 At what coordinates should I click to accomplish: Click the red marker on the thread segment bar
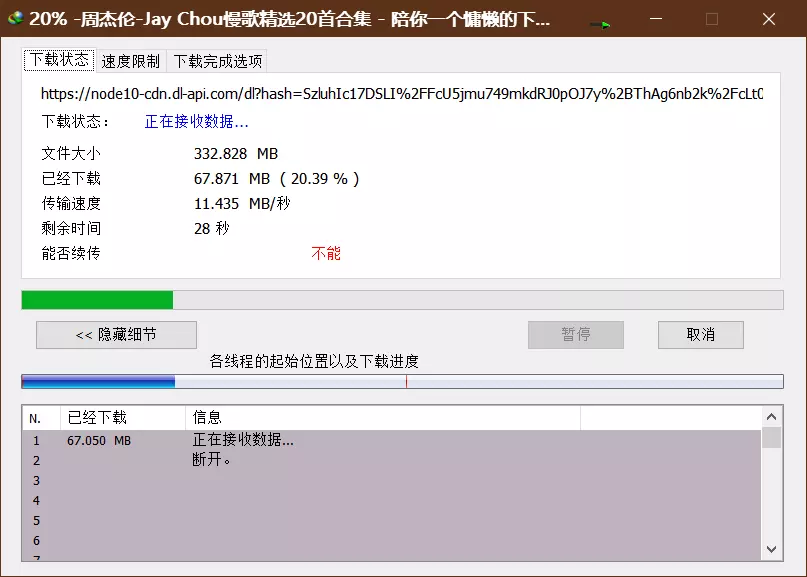pyautogui.click(x=406, y=381)
